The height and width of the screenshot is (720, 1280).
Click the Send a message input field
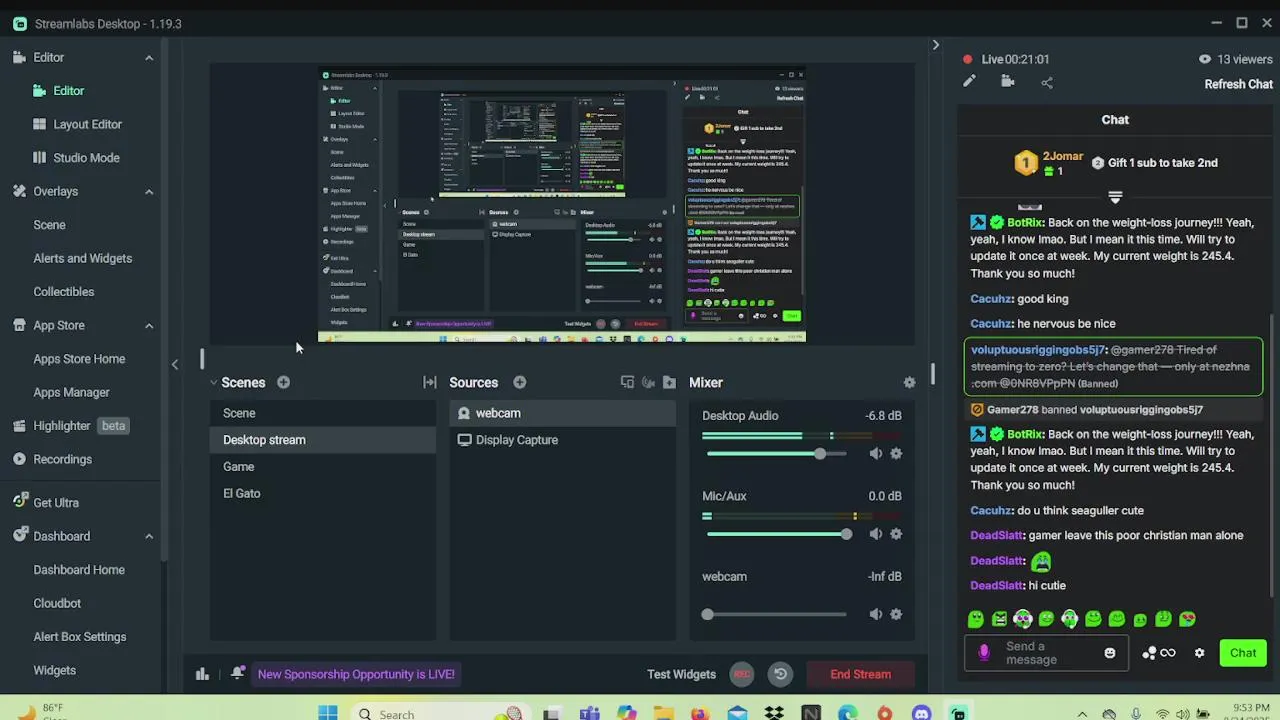(x=1048, y=653)
